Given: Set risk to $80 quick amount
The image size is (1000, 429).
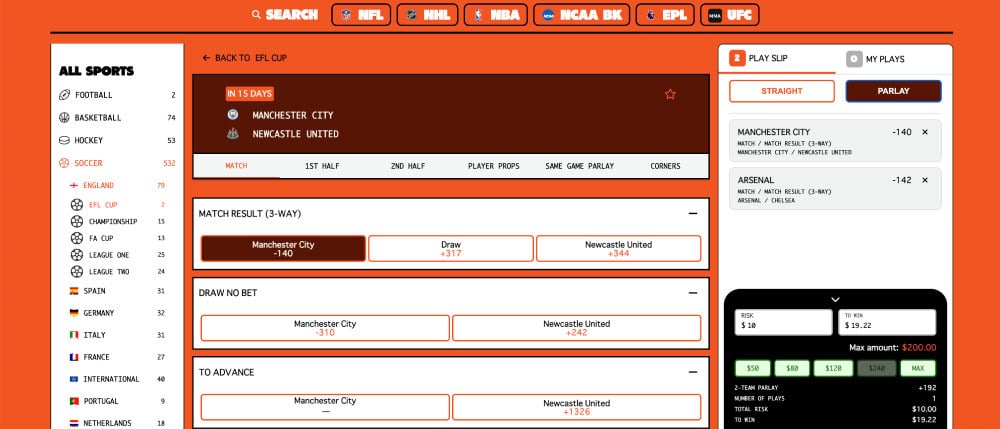Looking at the screenshot, I should coord(792,368).
